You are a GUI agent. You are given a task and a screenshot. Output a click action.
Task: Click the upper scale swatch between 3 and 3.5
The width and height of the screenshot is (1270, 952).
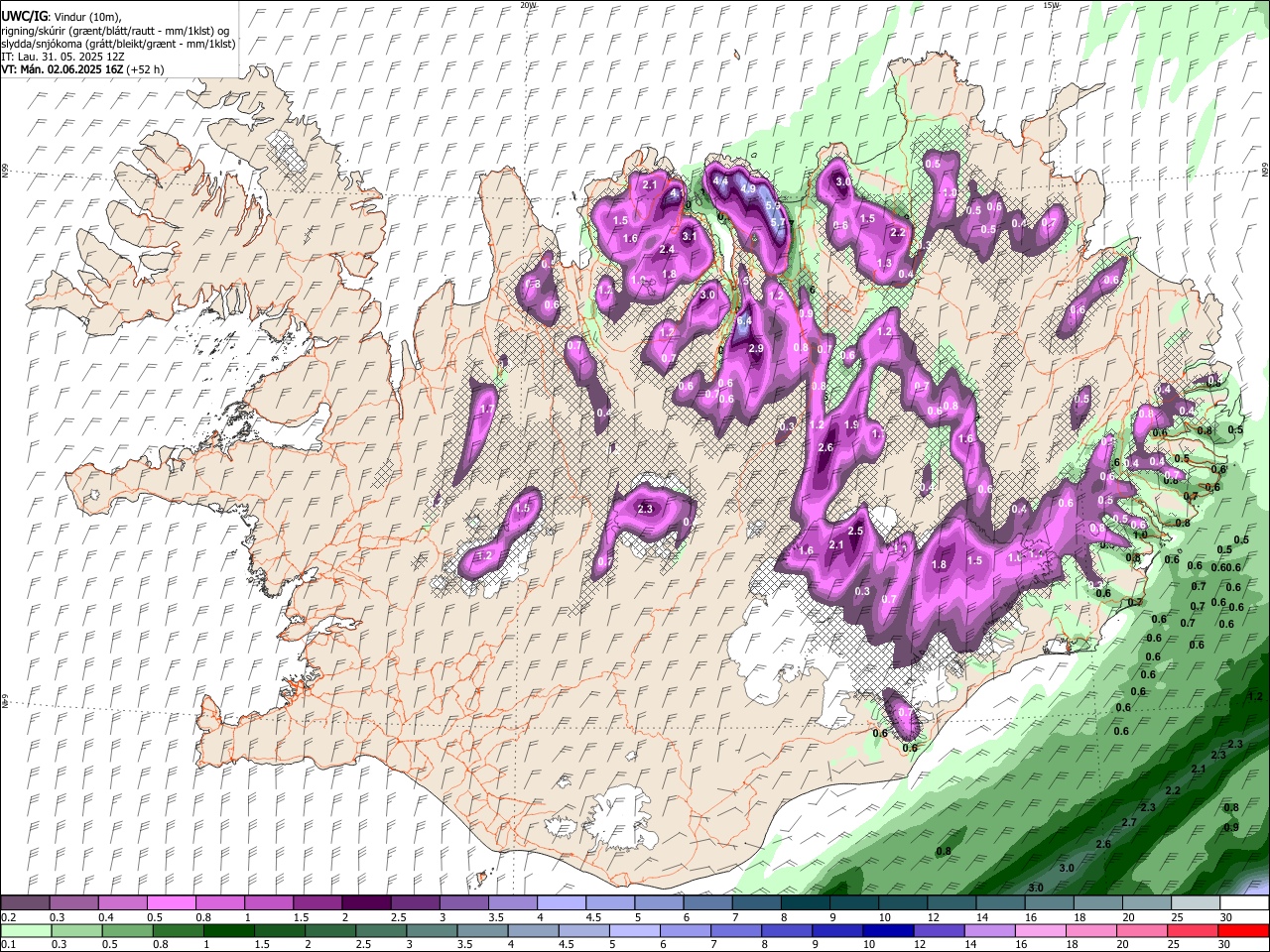pos(463,902)
